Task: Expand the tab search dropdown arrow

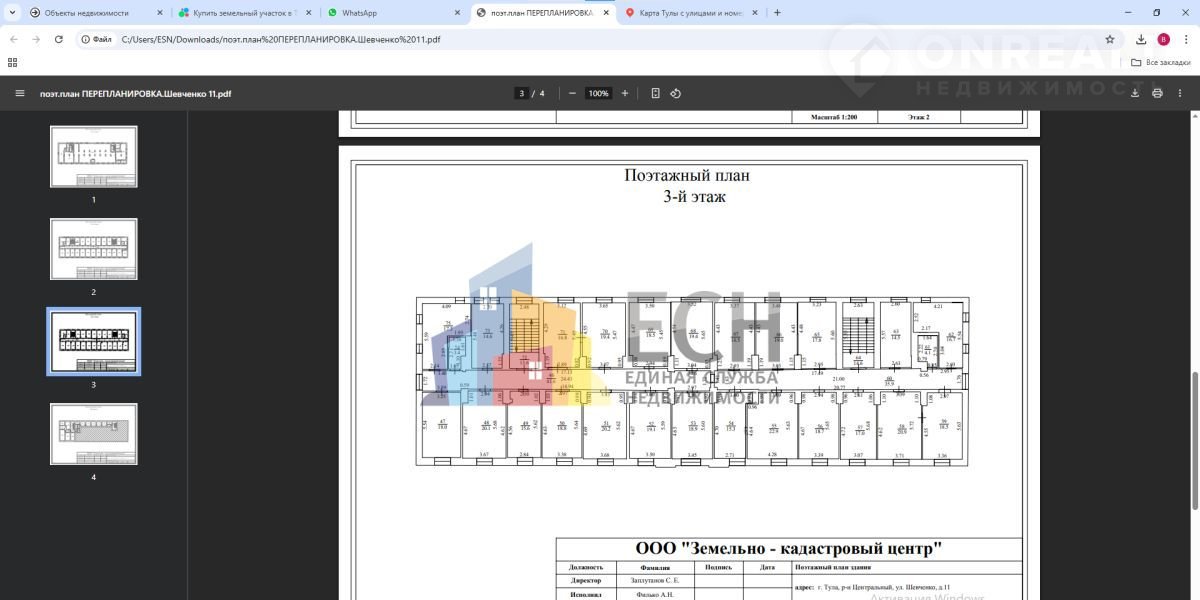Action: (12, 13)
